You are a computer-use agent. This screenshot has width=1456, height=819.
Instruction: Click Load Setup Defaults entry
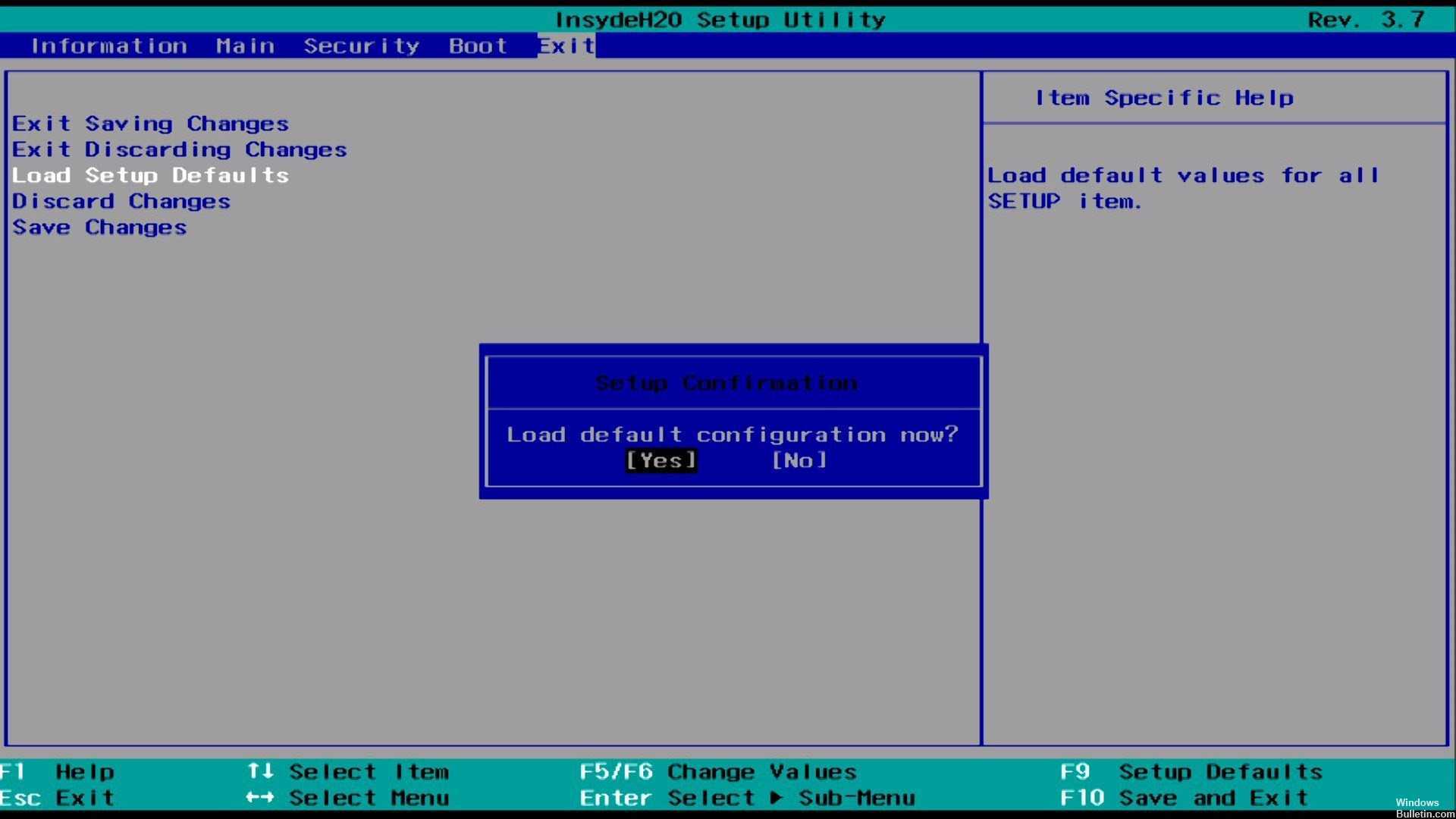pos(150,175)
